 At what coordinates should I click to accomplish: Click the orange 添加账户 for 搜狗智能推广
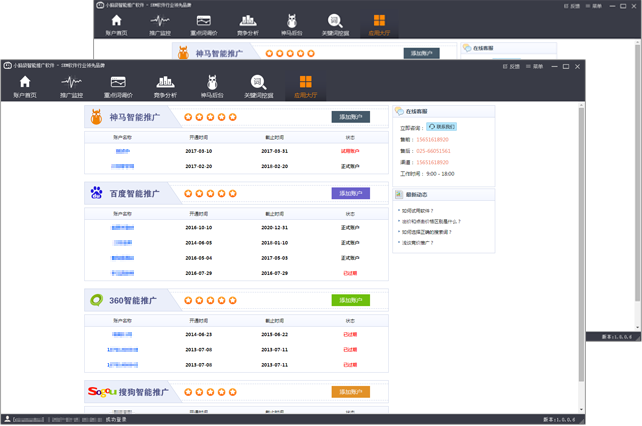coord(350,392)
